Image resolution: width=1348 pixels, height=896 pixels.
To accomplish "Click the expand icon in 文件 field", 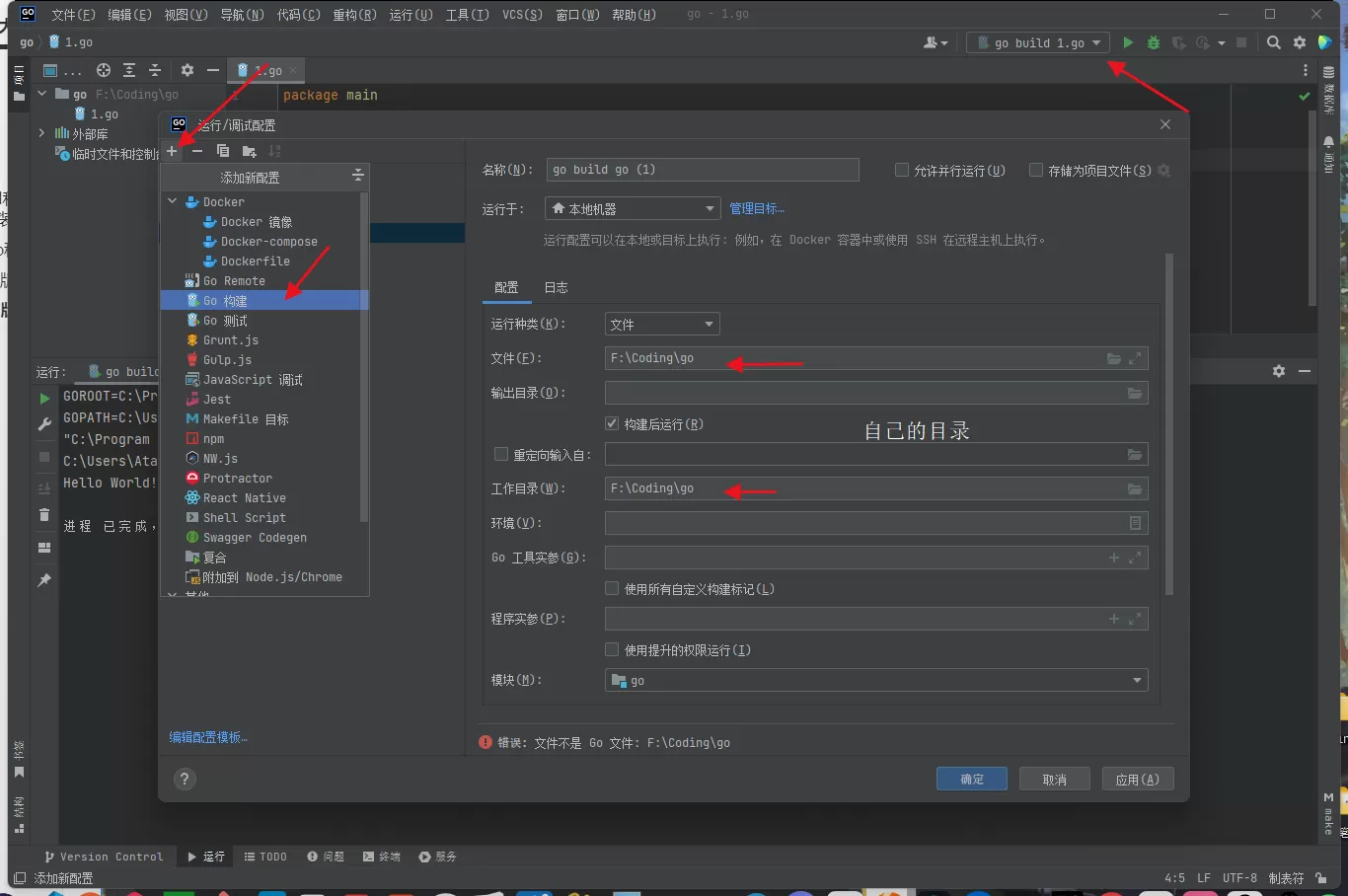I will coord(1135,359).
